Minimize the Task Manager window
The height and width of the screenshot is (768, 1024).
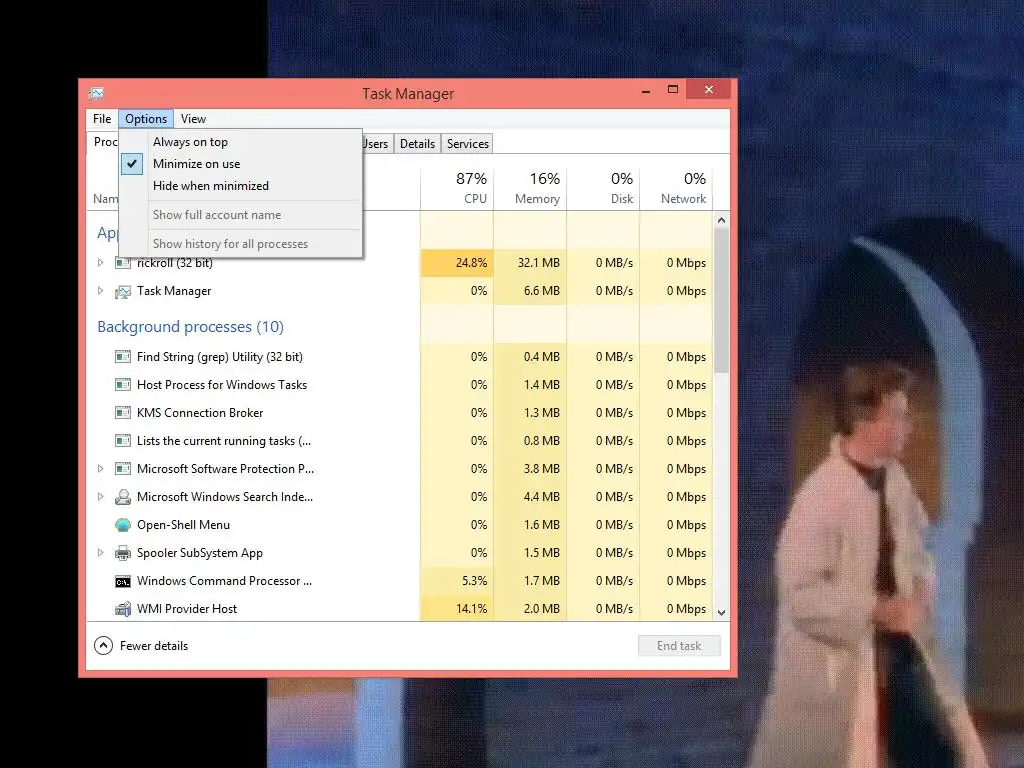[x=646, y=90]
